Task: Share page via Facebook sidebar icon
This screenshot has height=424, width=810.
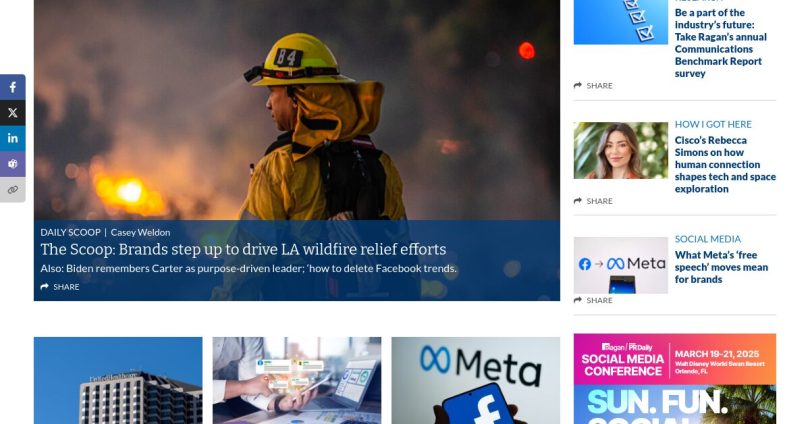Action: (x=12, y=87)
